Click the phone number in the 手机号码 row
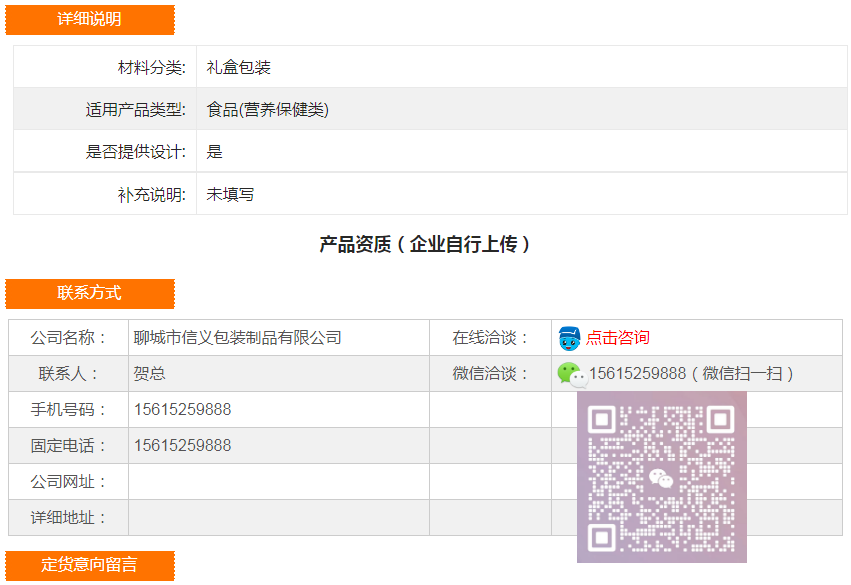851x585 pixels. (183, 410)
